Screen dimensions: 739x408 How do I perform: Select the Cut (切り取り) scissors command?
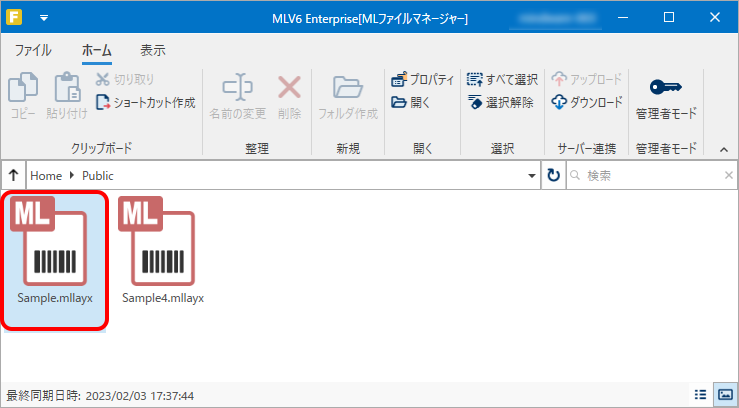pyautogui.click(x=125, y=80)
